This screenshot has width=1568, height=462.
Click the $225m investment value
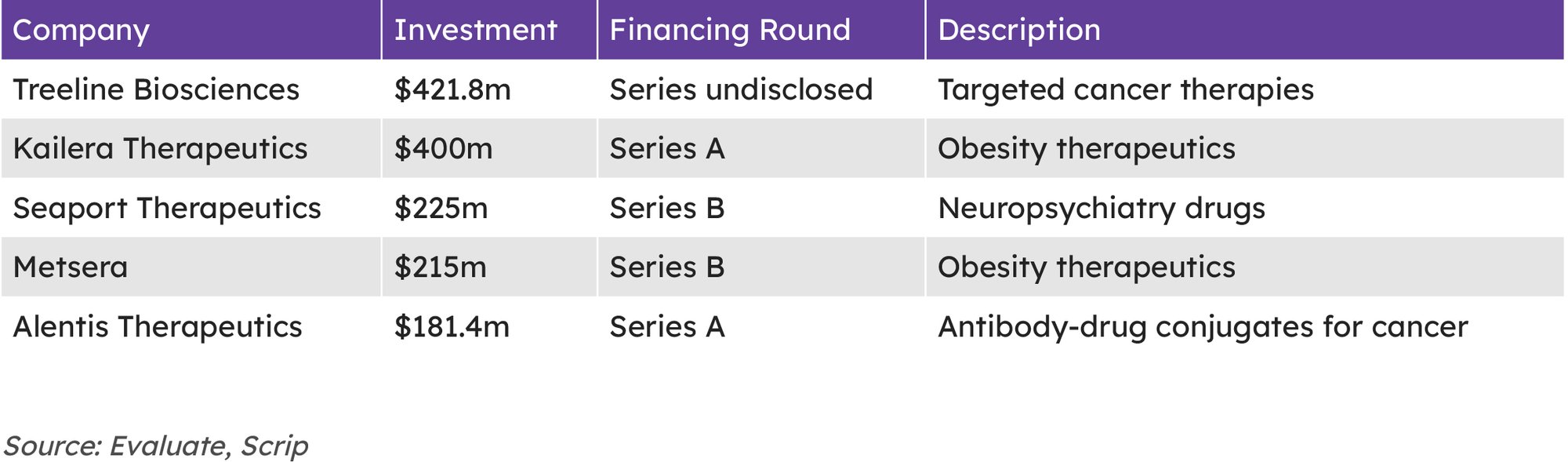point(441,208)
